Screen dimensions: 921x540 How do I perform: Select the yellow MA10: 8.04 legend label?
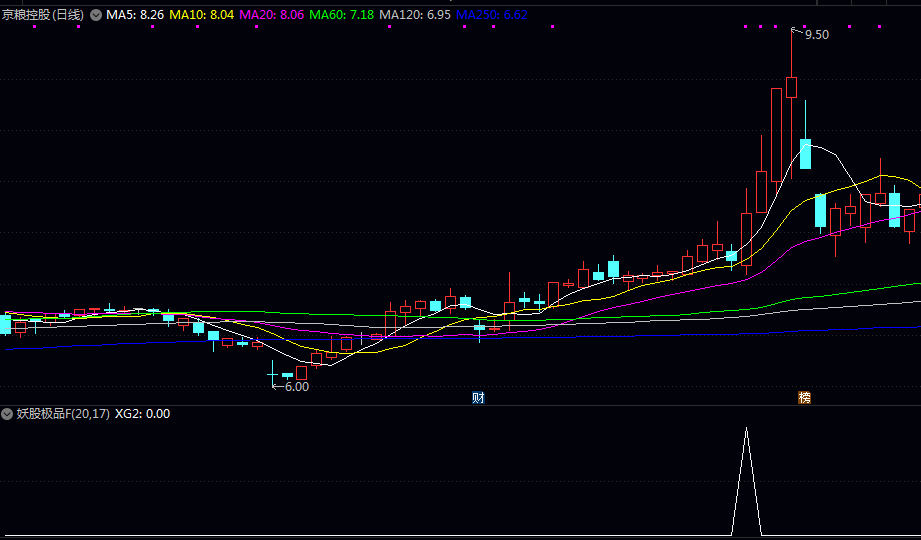click(202, 15)
